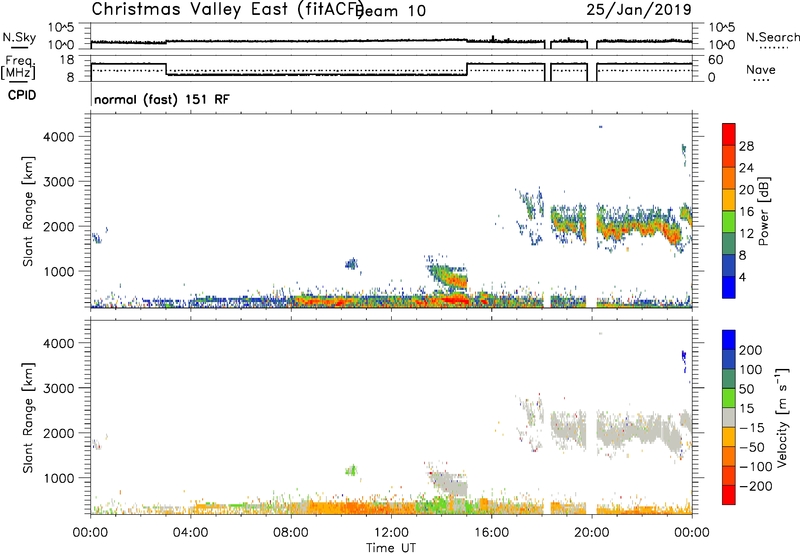Click the green velocity patch near 10:30 UT
This screenshot has width=800, height=554.
pos(351,470)
